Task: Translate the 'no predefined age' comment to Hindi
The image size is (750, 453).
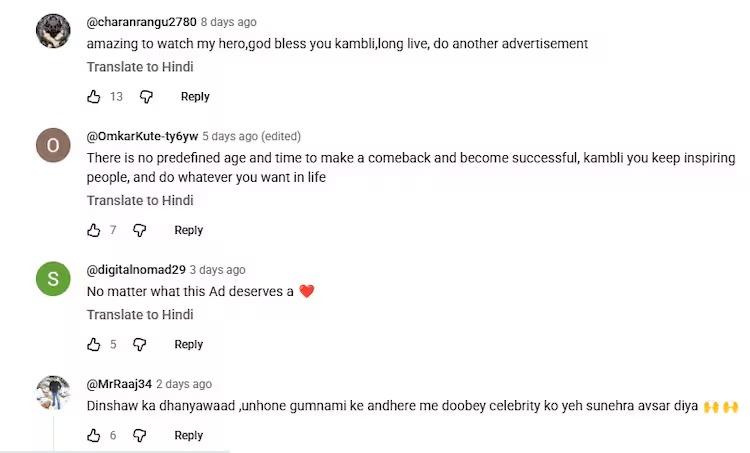Action: coord(140,201)
